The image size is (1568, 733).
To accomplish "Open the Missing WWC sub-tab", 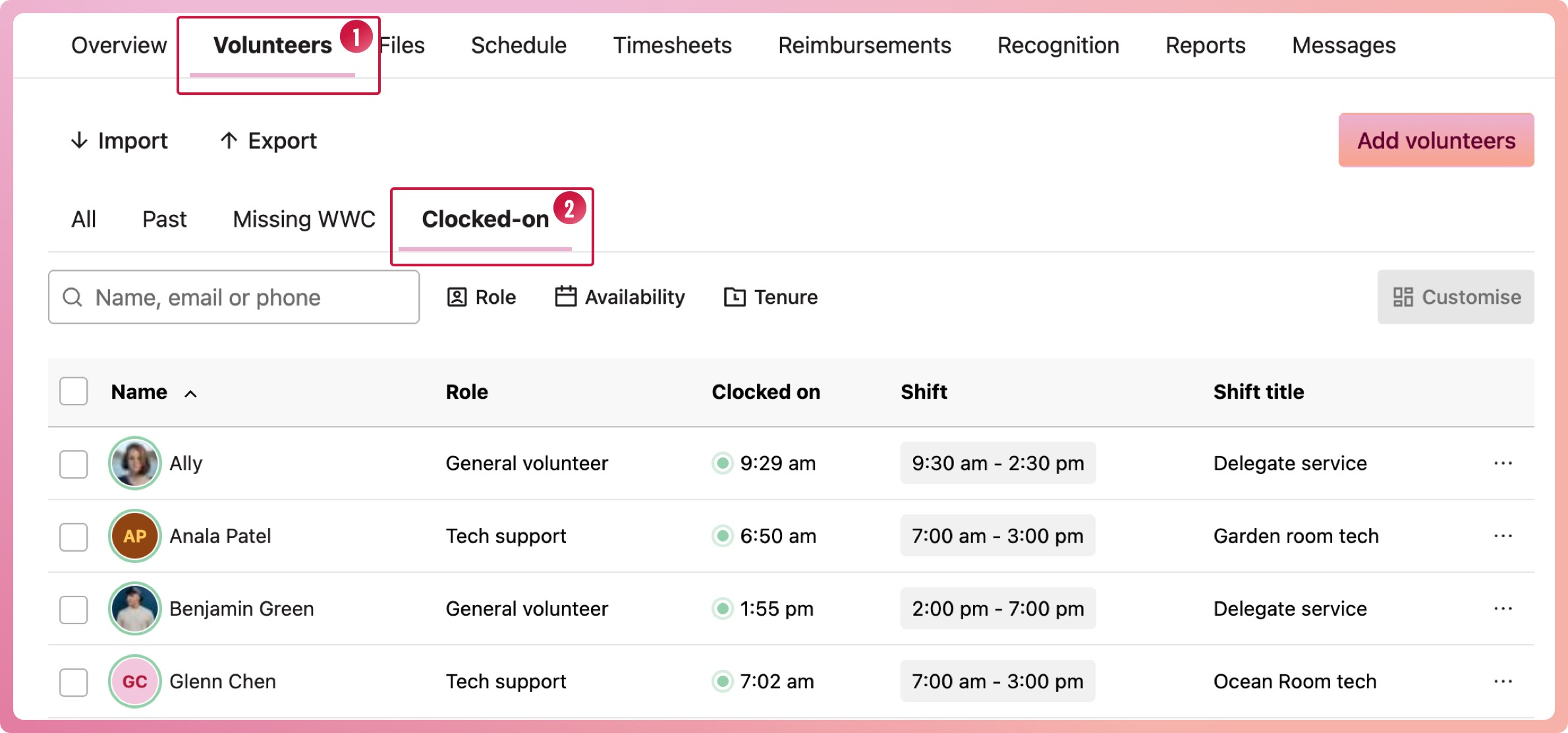I will pos(304,219).
